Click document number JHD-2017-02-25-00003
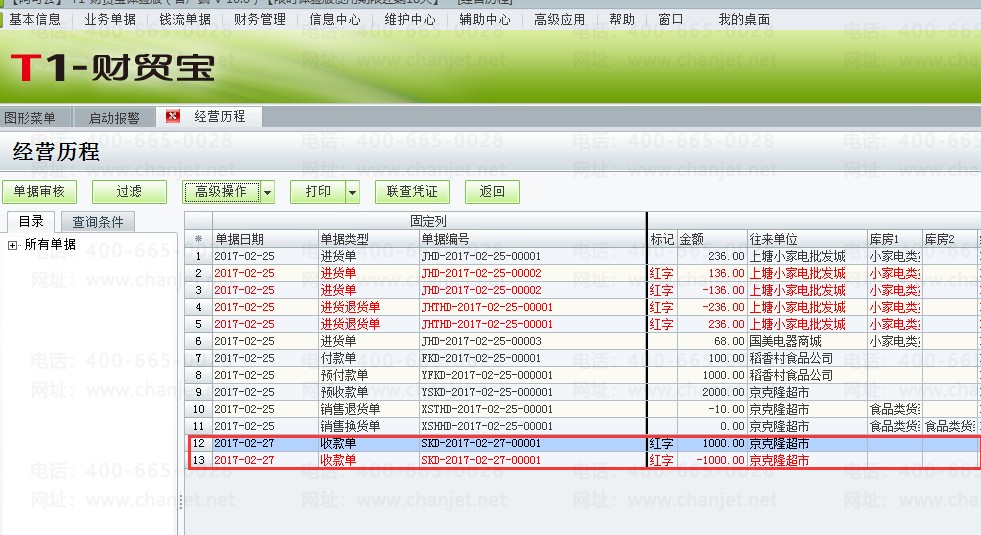 click(480, 341)
